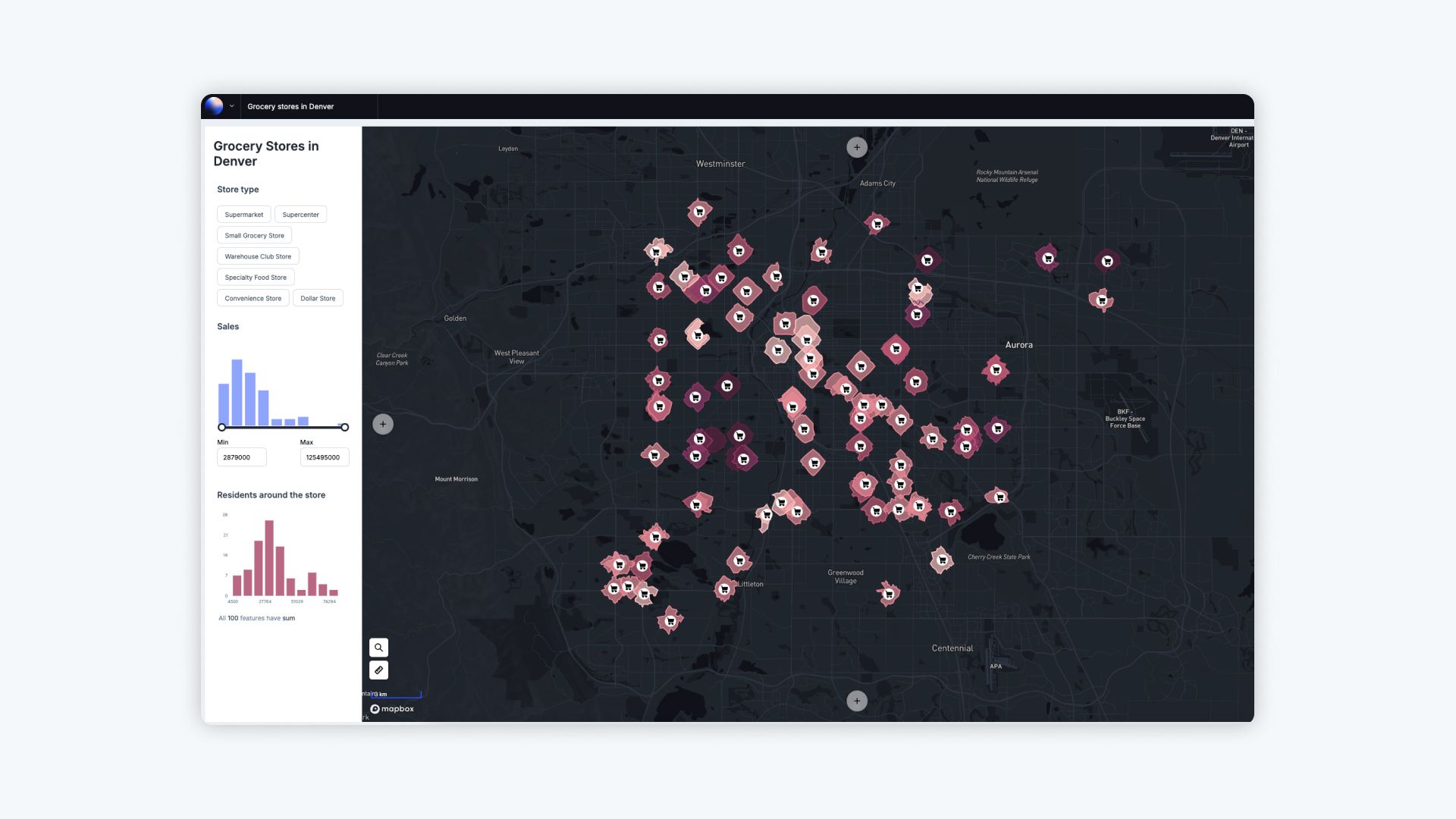Toggle the Dollar Store filter chip
The width and height of the screenshot is (1456, 819).
click(318, 298)
